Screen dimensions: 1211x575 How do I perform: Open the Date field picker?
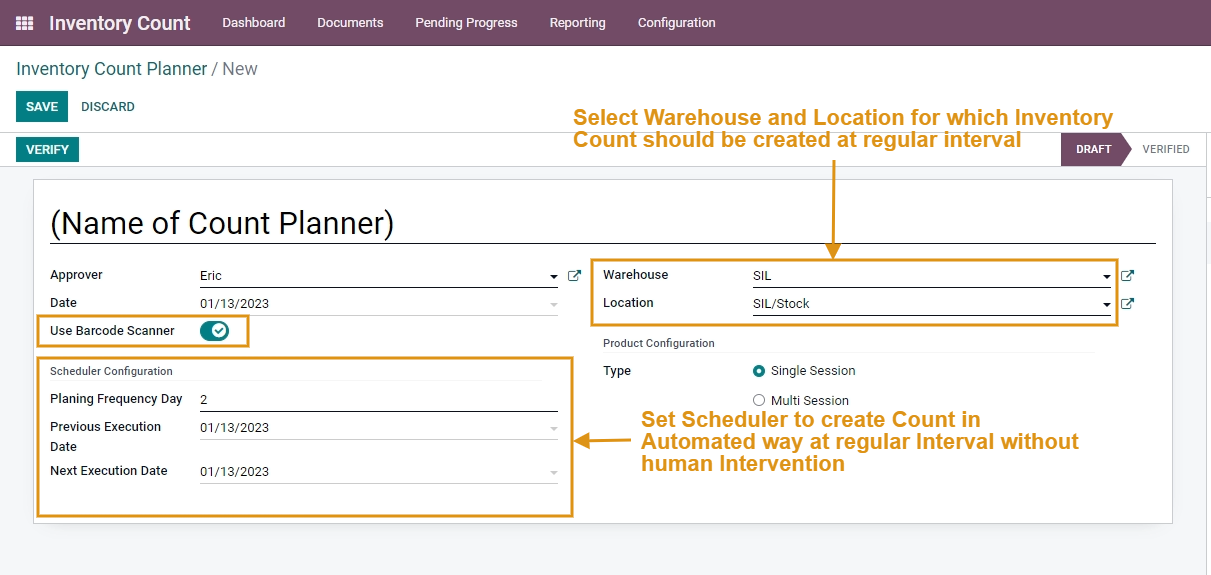378,304
